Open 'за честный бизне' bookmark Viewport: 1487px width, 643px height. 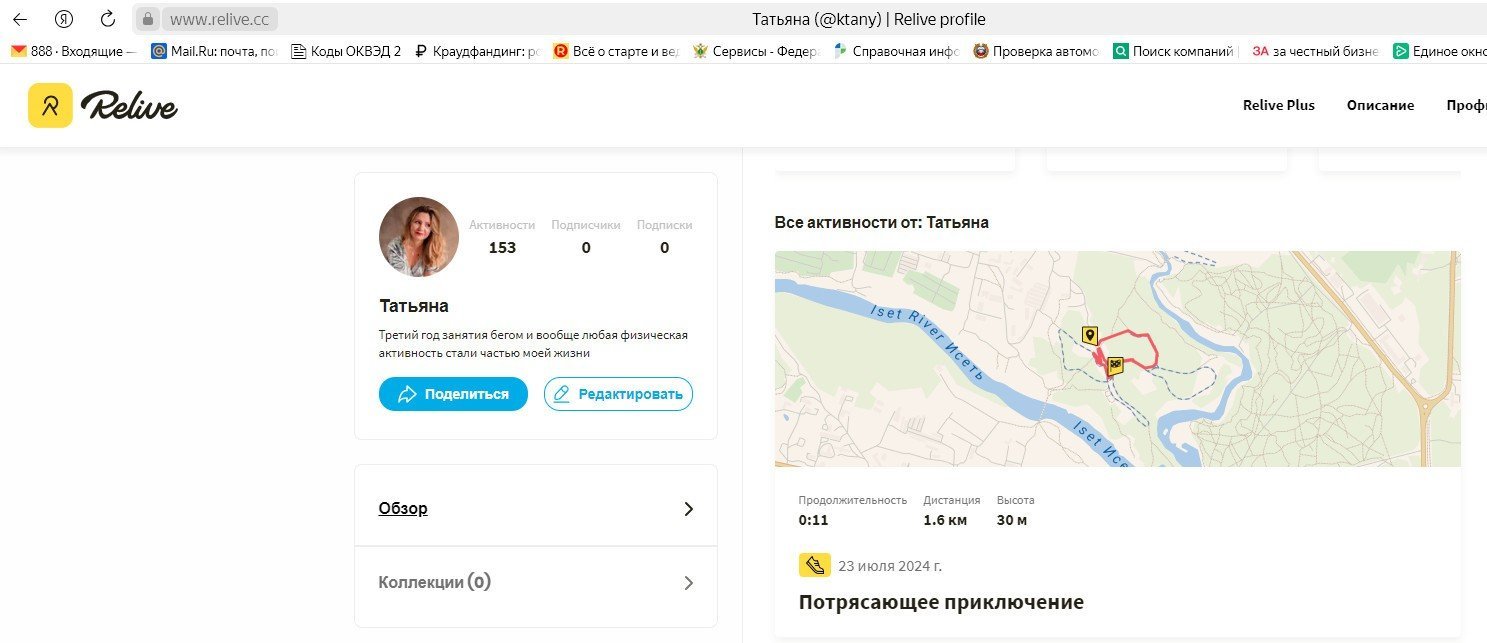coord(1316,51)
